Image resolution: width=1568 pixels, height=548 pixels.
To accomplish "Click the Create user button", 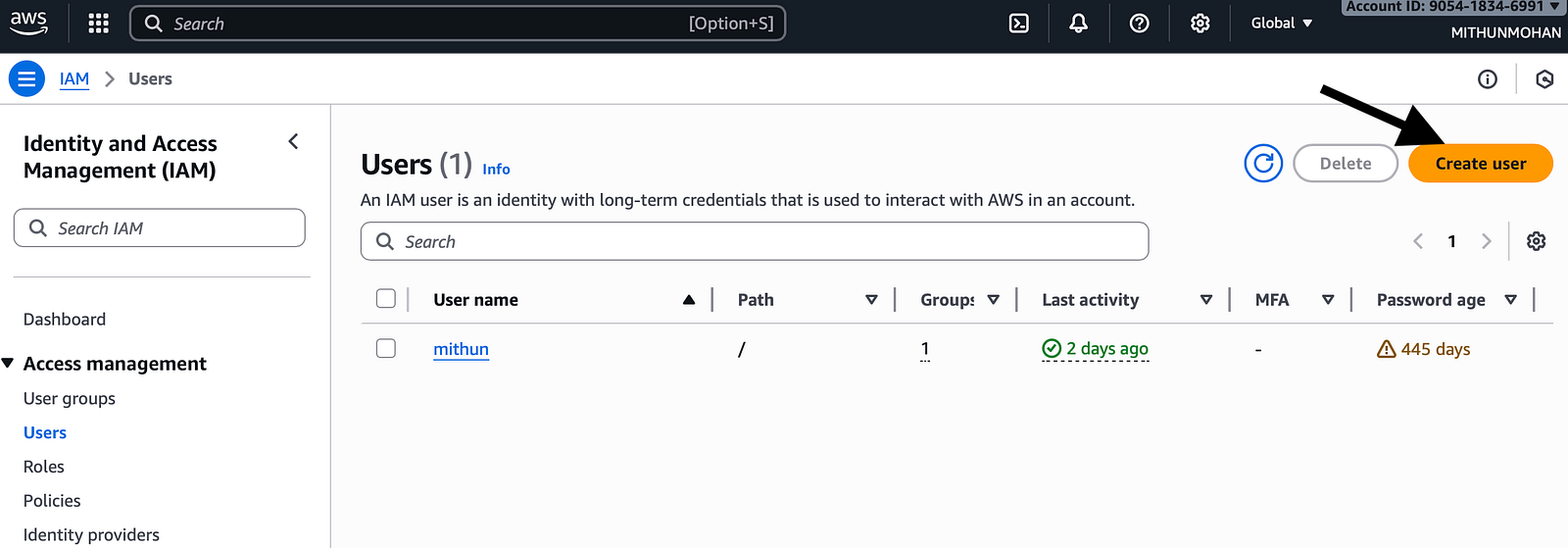I will (x=1481, y=164).
